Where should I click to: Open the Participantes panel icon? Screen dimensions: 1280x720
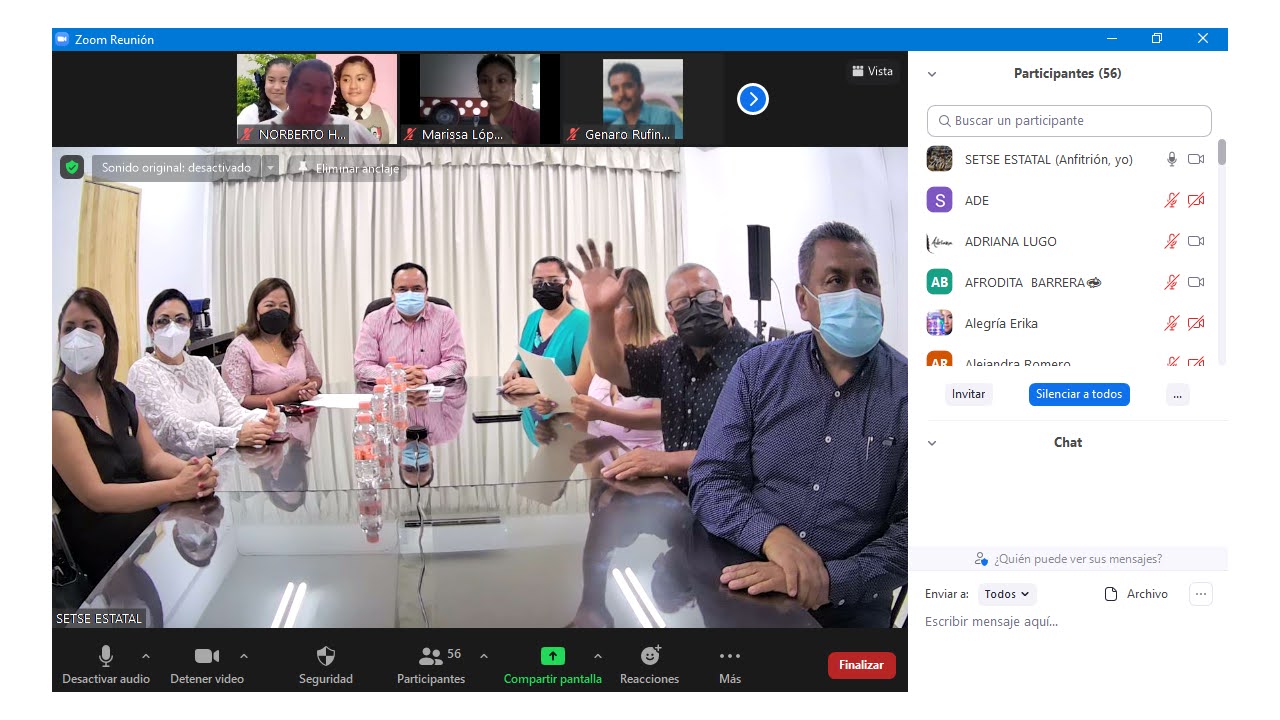(x=431, y=656)
